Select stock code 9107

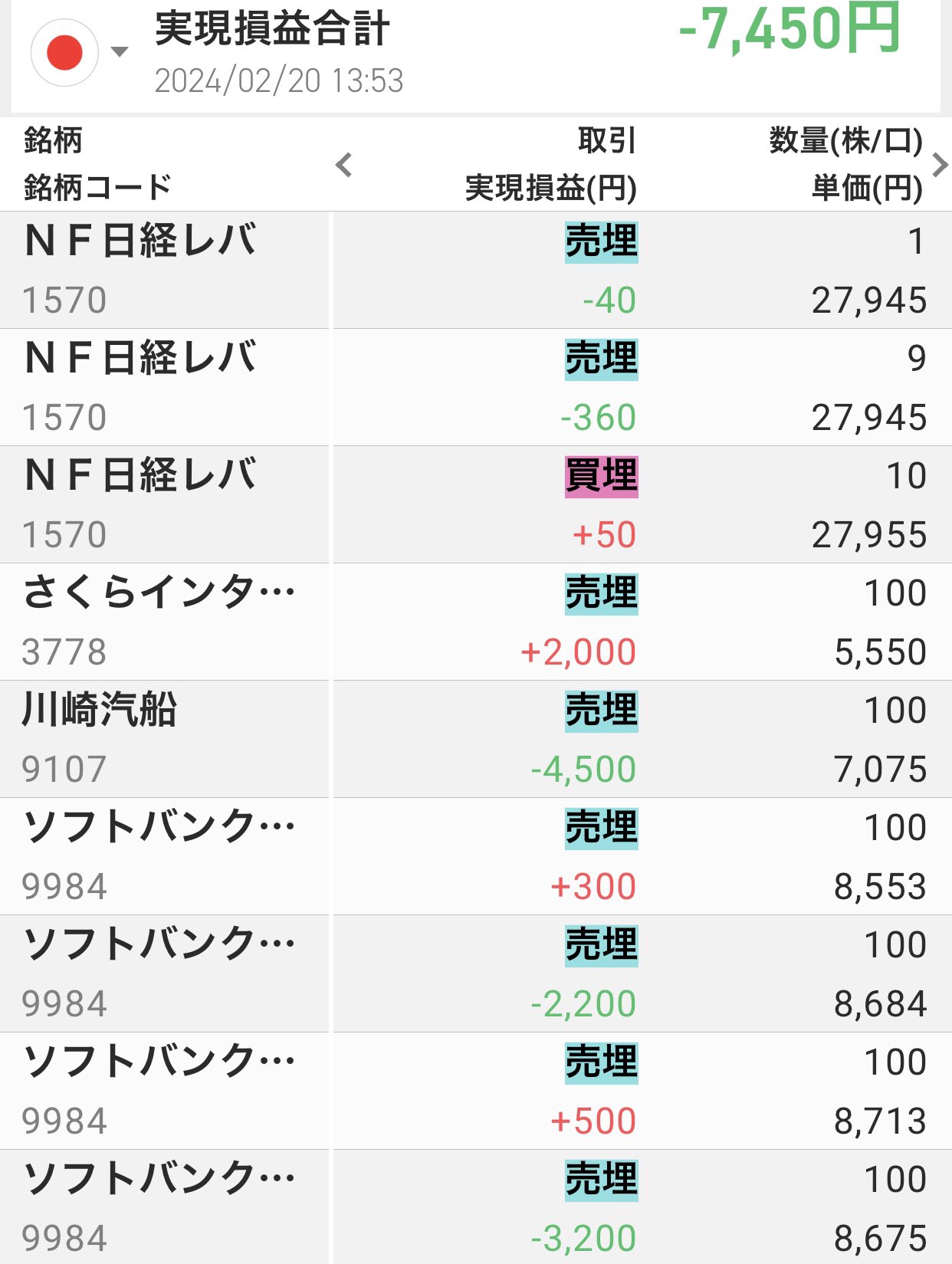click(x=64, y=770)
